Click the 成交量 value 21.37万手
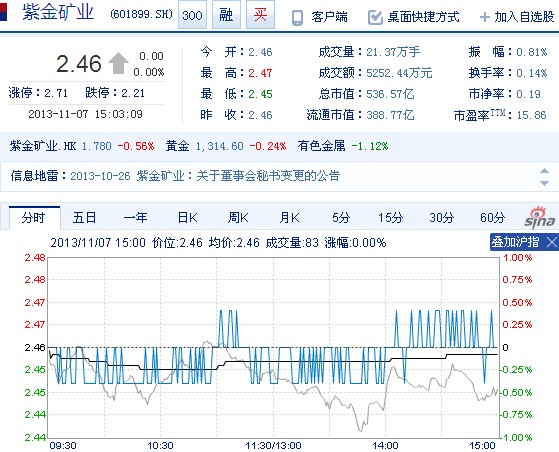The width and height of the screenshot is (559, 452). 393,52
